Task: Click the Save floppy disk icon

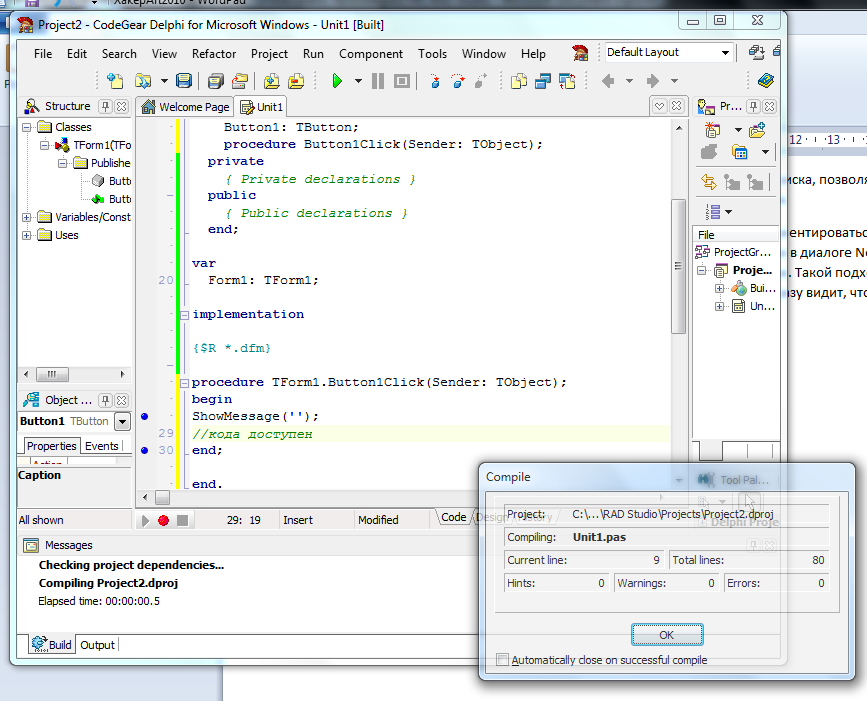Action: (x=184, y=81)
